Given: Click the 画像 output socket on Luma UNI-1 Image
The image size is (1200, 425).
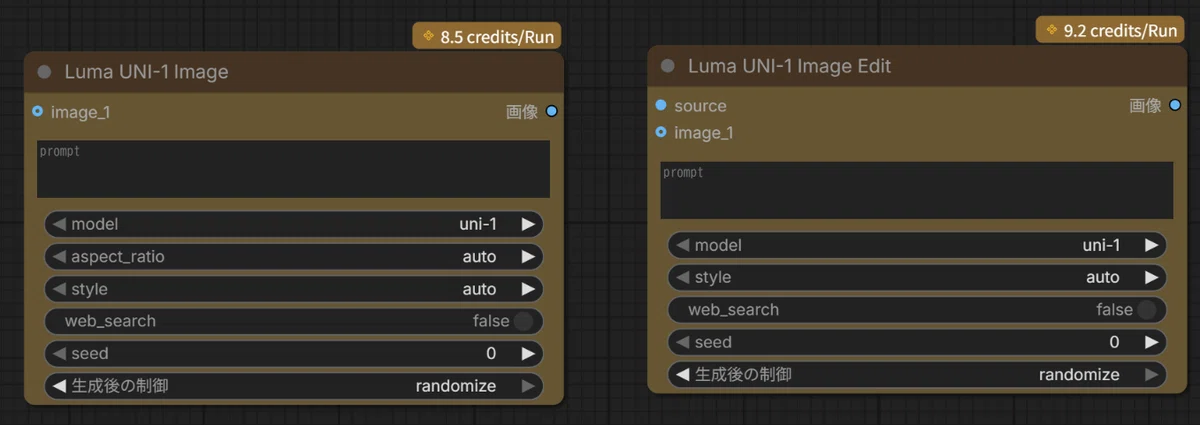Looking at the screenshot, I should coord(551,112).
